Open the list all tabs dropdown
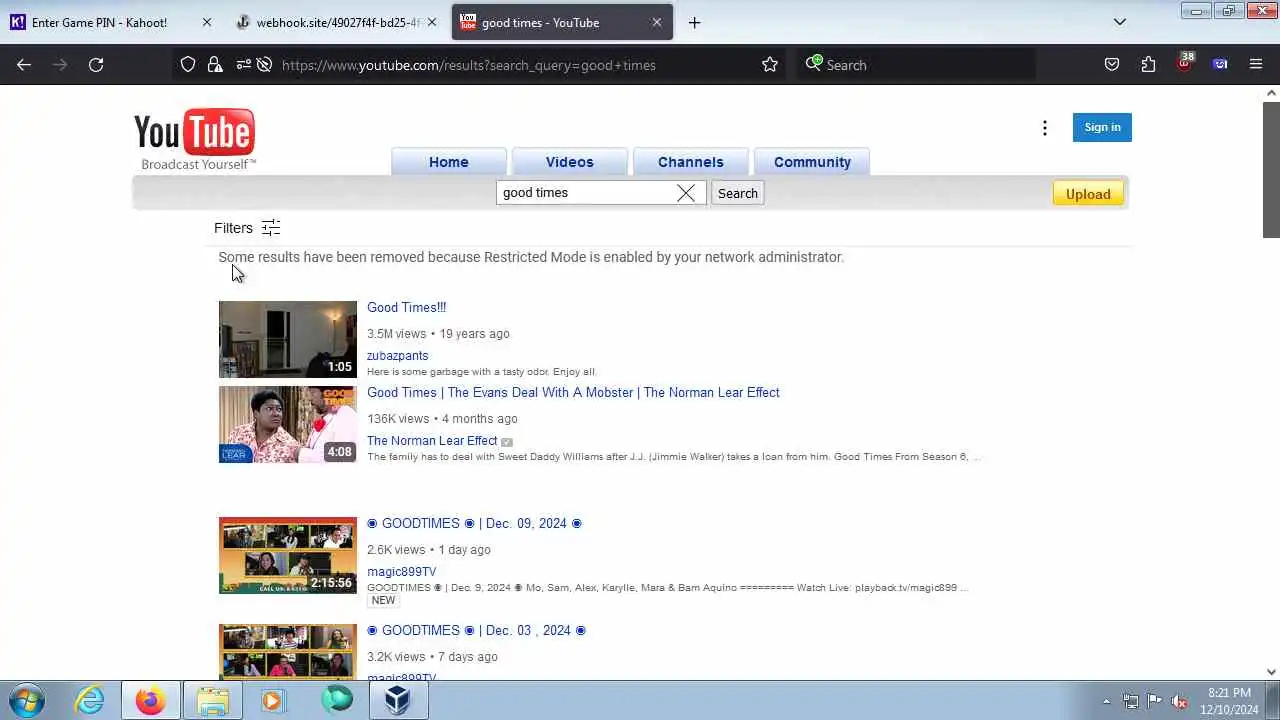Screen dimensions: 1280x720 [1120, 22]
